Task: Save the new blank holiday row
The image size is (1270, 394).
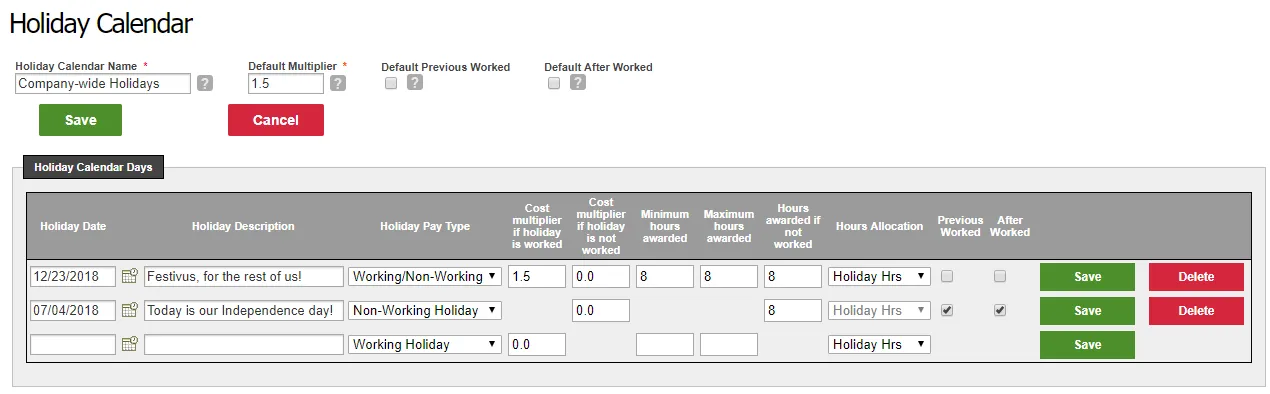Action: [x=1087, y=345]
